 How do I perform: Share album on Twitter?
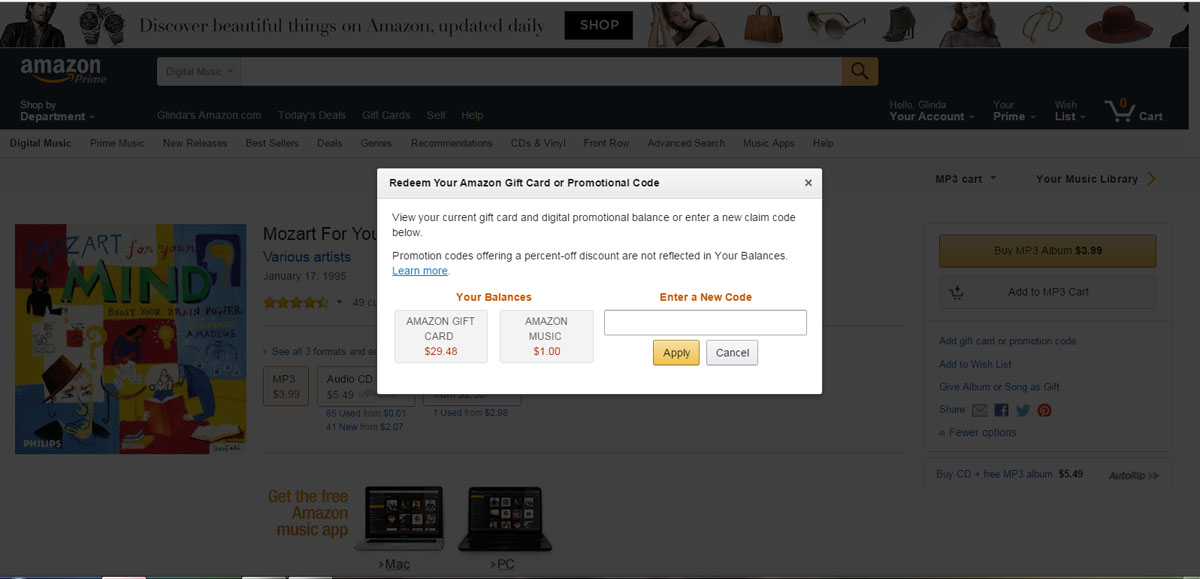point(1023,410)
